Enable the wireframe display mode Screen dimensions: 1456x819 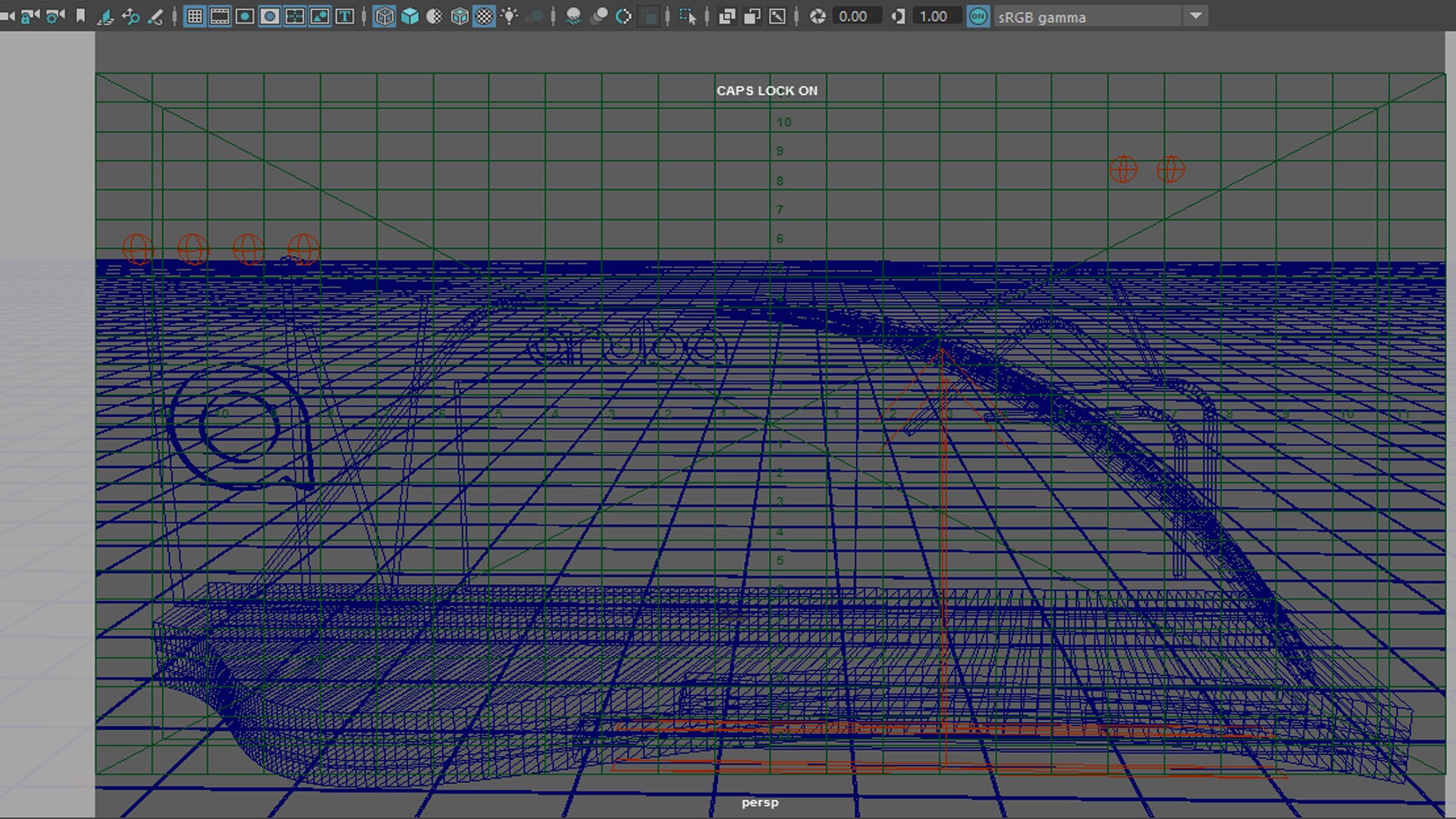(x=384, y=16)
